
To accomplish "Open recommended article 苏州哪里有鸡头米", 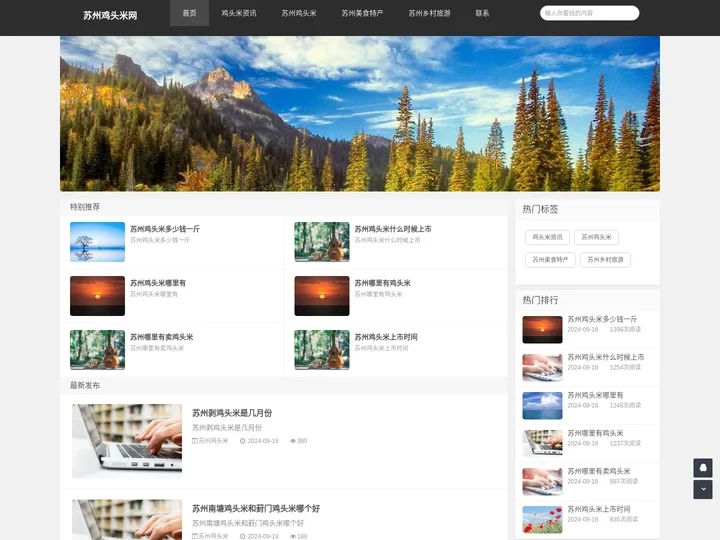I will click(382, 283).
